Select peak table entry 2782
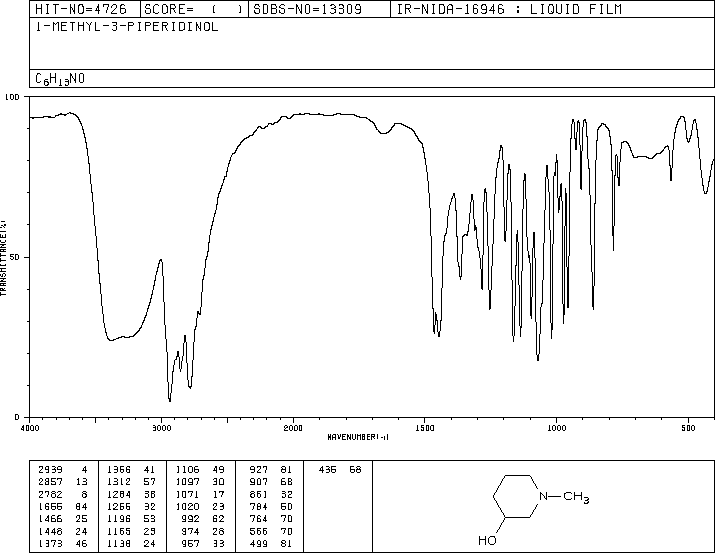Screen dimensions: 715x553 pyautogui.click(x=51, y=494)
